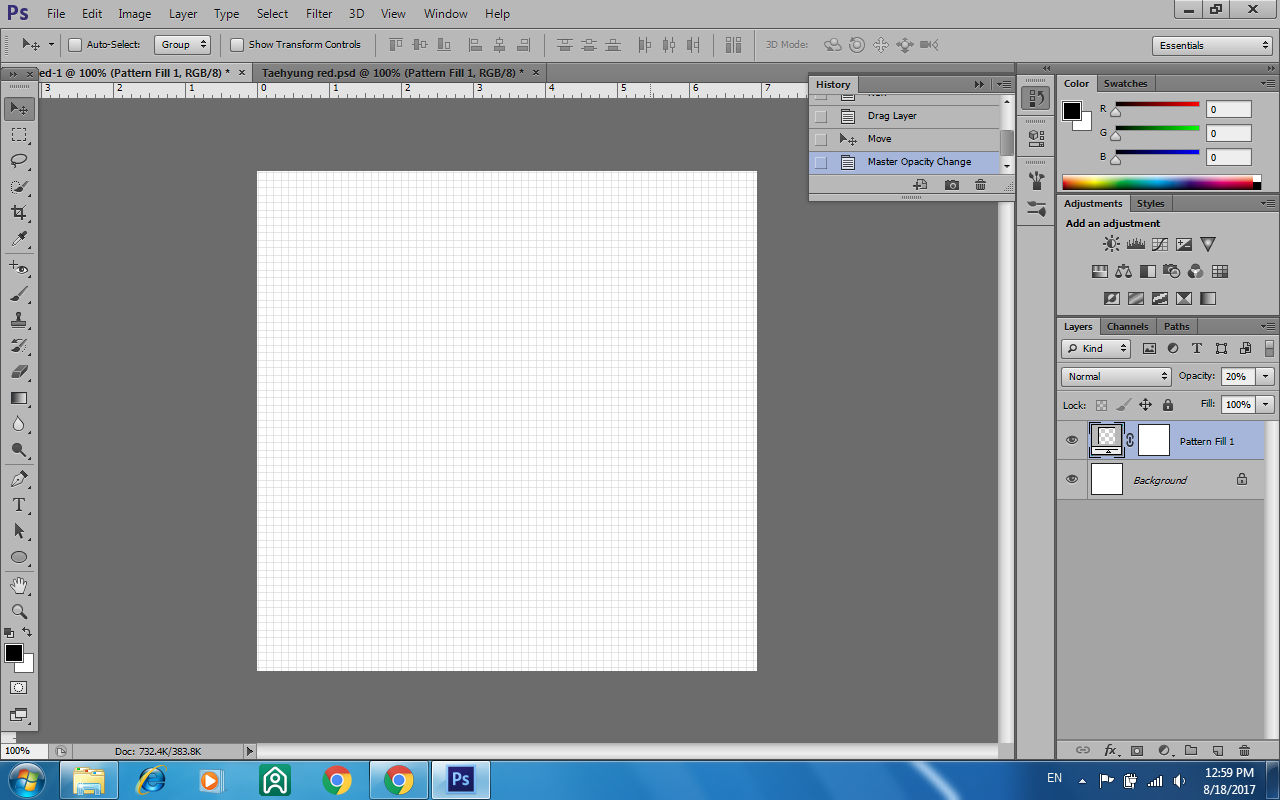Switch to the Channels tab
The height and width of the screenshot is (800, 1280).
point(1127,326)
